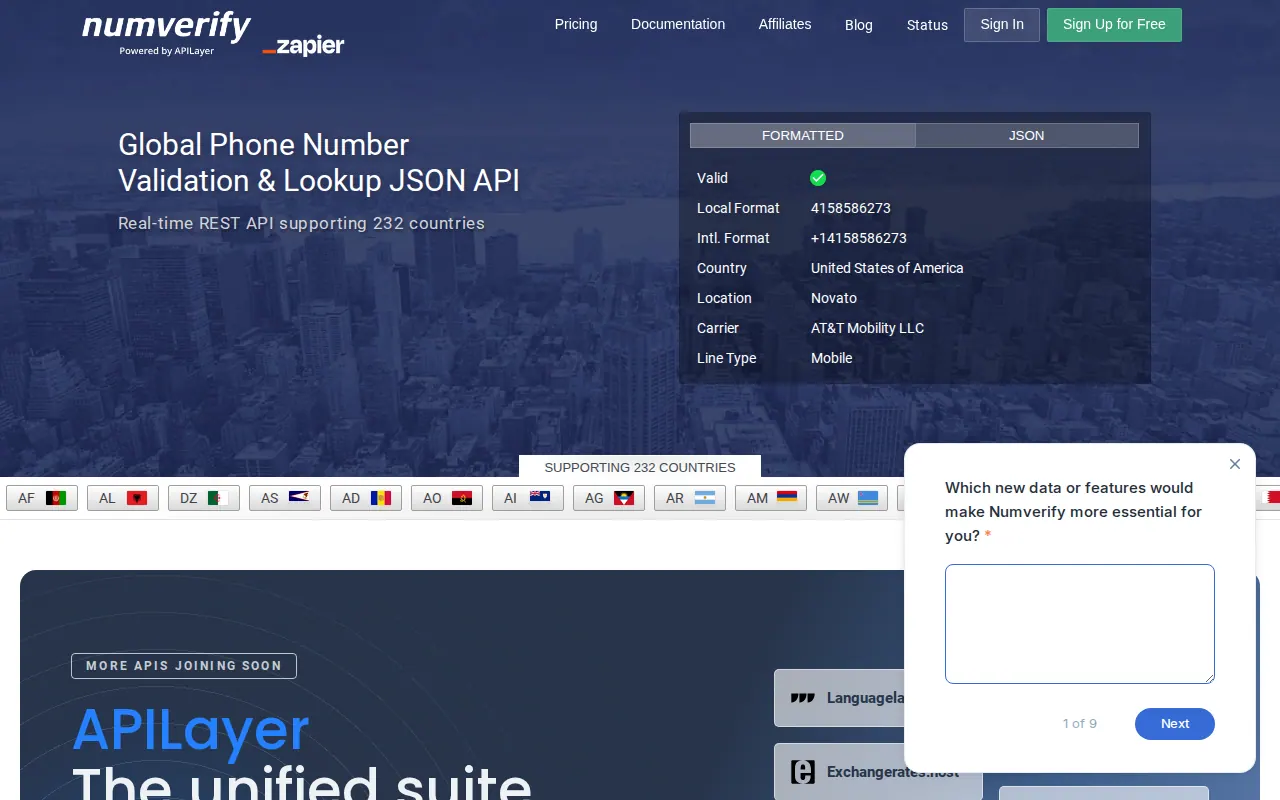The image size is (1280, 800).
Task: Open the Blog link
Action: coord(859,25)
